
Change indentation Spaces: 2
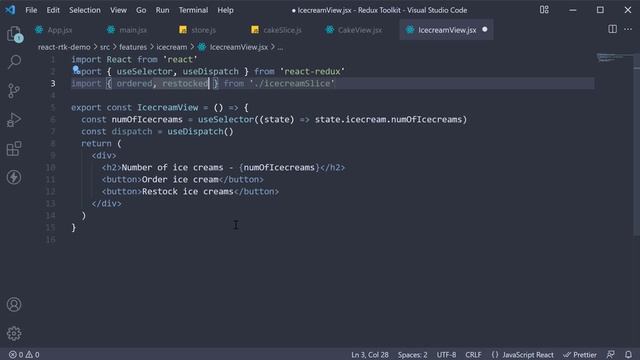click(412, 355)
